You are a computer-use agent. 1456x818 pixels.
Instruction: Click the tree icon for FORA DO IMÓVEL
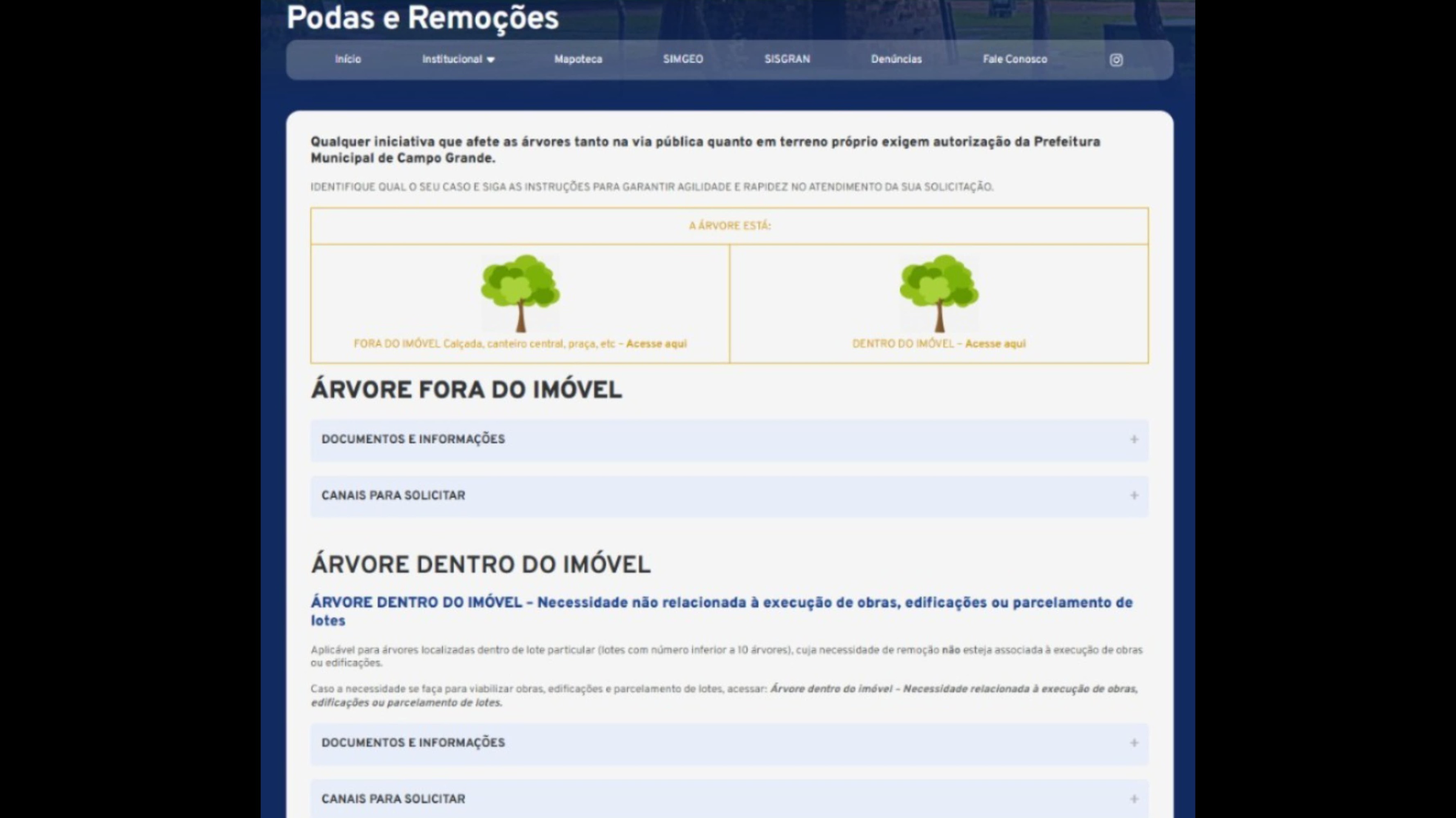point(520,292)
